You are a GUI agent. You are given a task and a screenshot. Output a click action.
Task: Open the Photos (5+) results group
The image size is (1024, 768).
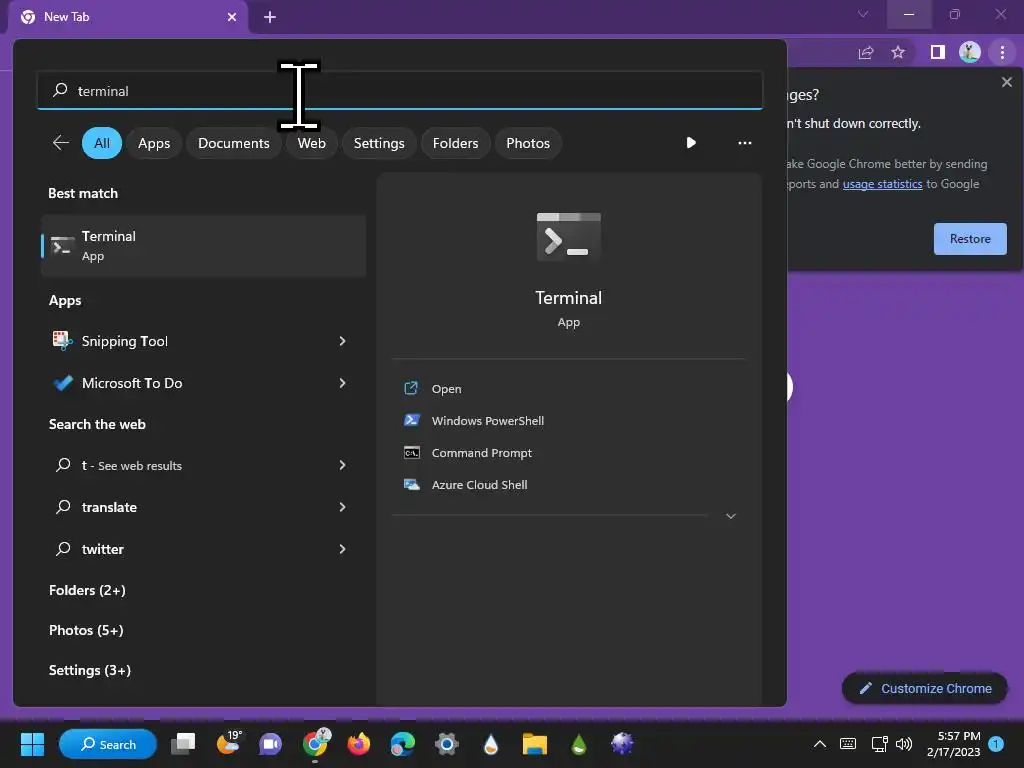86,630
